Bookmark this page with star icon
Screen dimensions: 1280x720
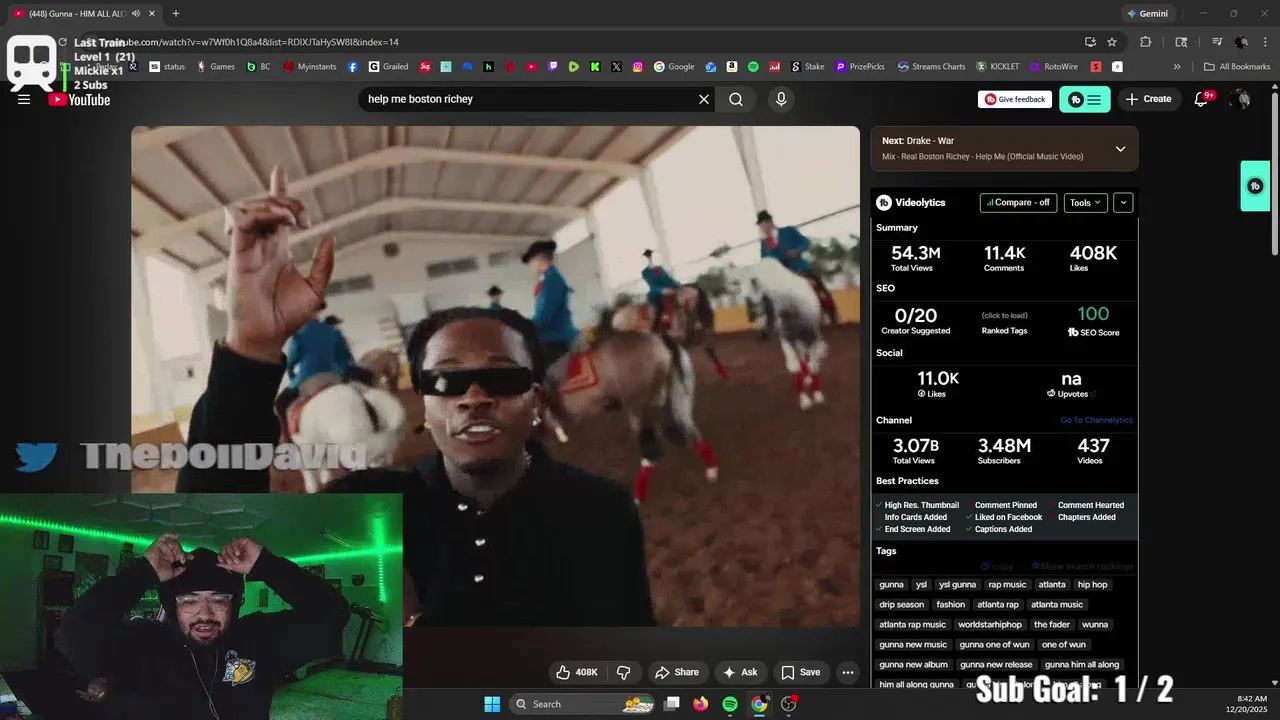pos(1112,42)
